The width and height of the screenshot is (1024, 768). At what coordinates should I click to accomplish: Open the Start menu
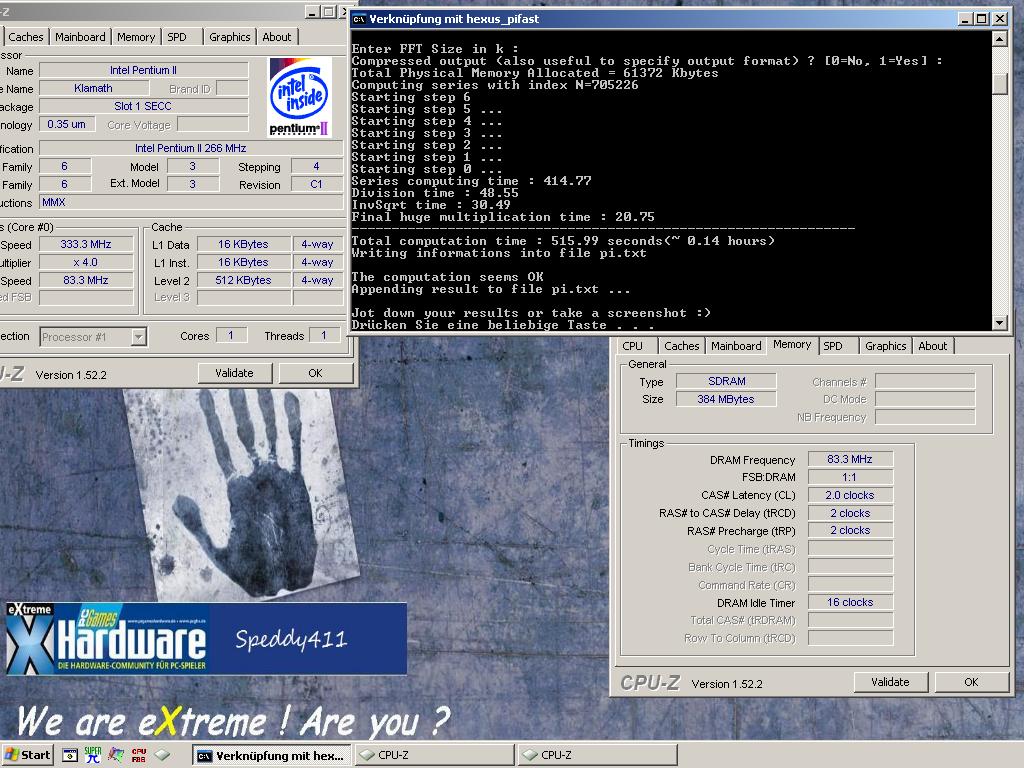[x=27, y=755]
